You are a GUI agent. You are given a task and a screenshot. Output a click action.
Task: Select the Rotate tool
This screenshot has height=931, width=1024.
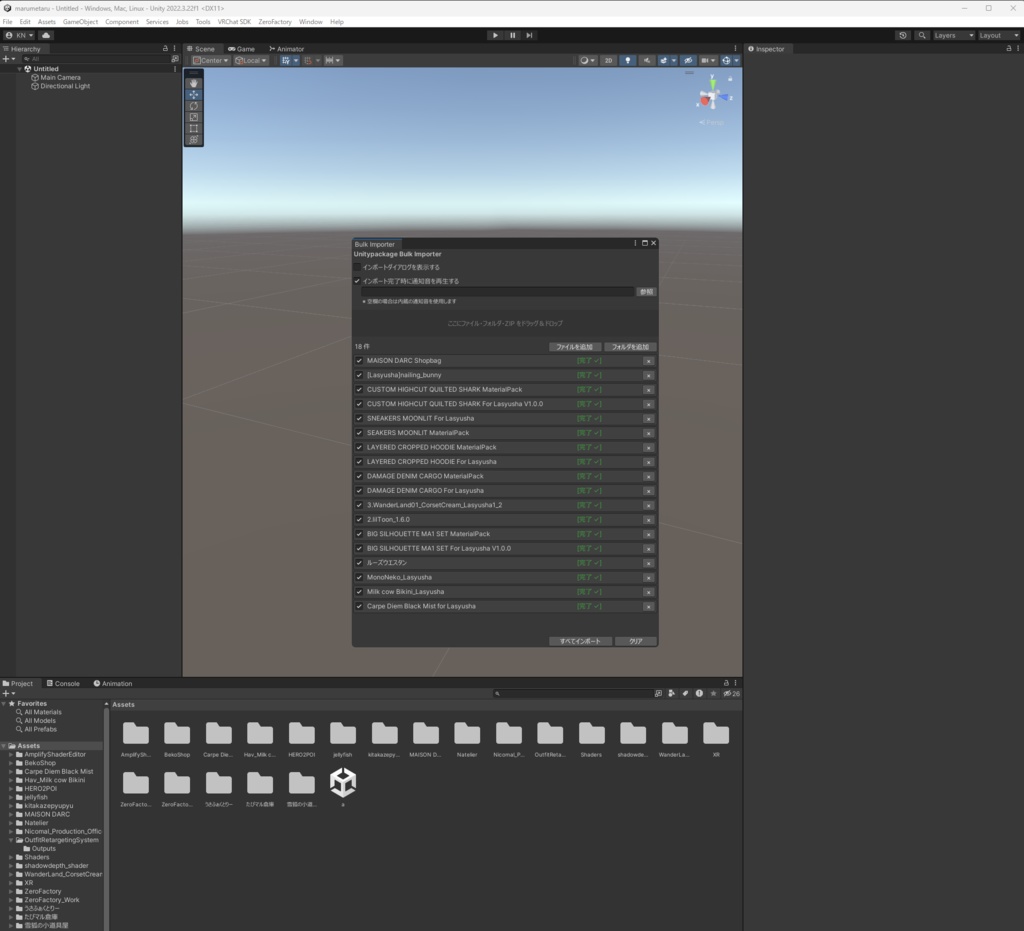193,106
